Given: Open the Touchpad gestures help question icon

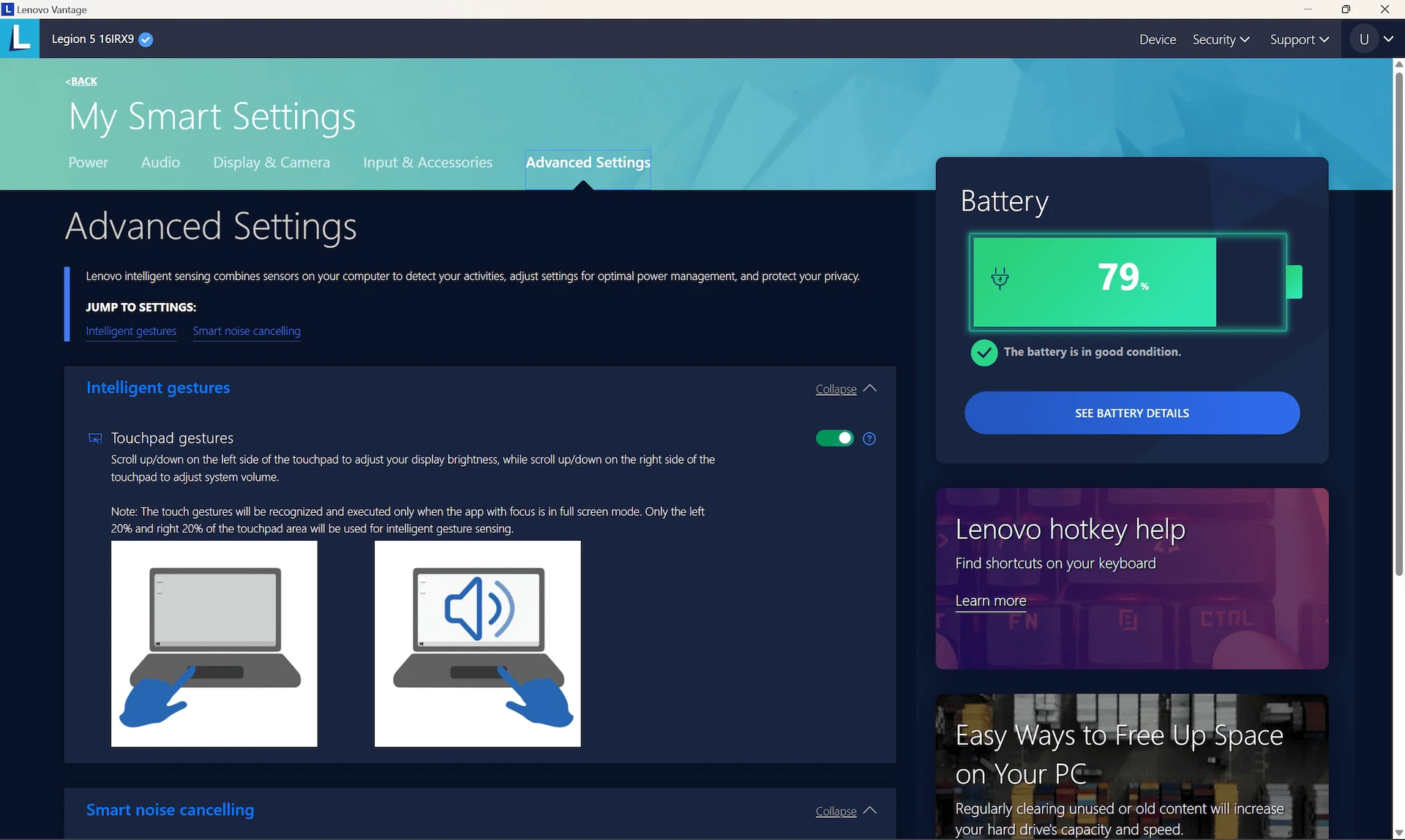Looking at the screenshot, I should point(869,438).
